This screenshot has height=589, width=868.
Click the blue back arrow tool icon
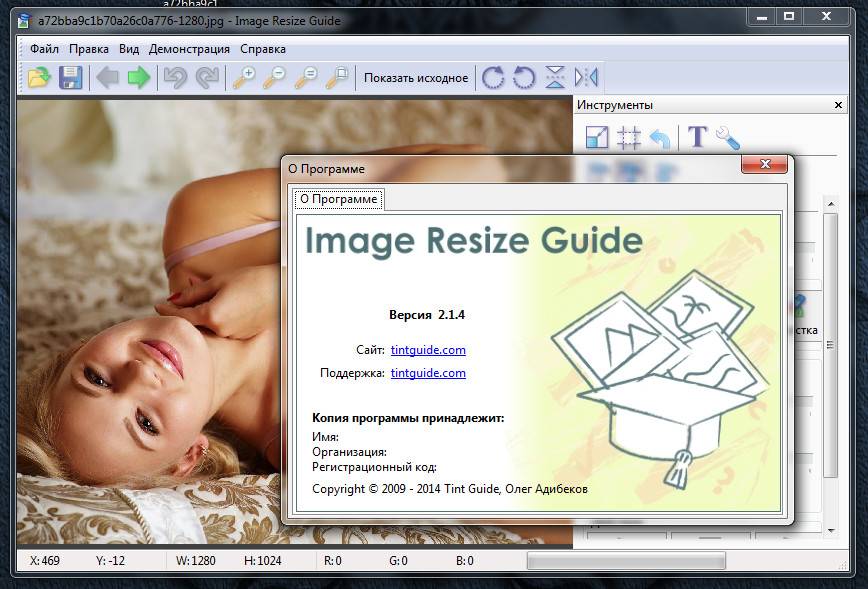click(x=660, y=138)
